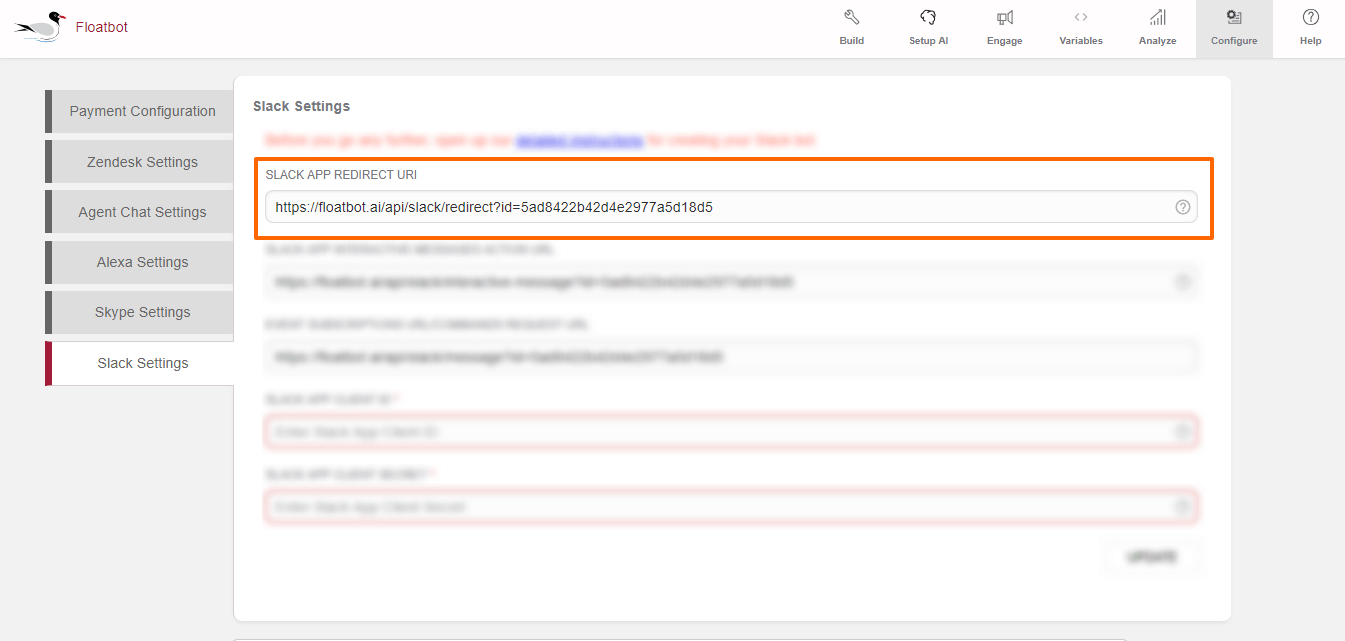Open the Help question mark icon

click(x=1310, y=17)
